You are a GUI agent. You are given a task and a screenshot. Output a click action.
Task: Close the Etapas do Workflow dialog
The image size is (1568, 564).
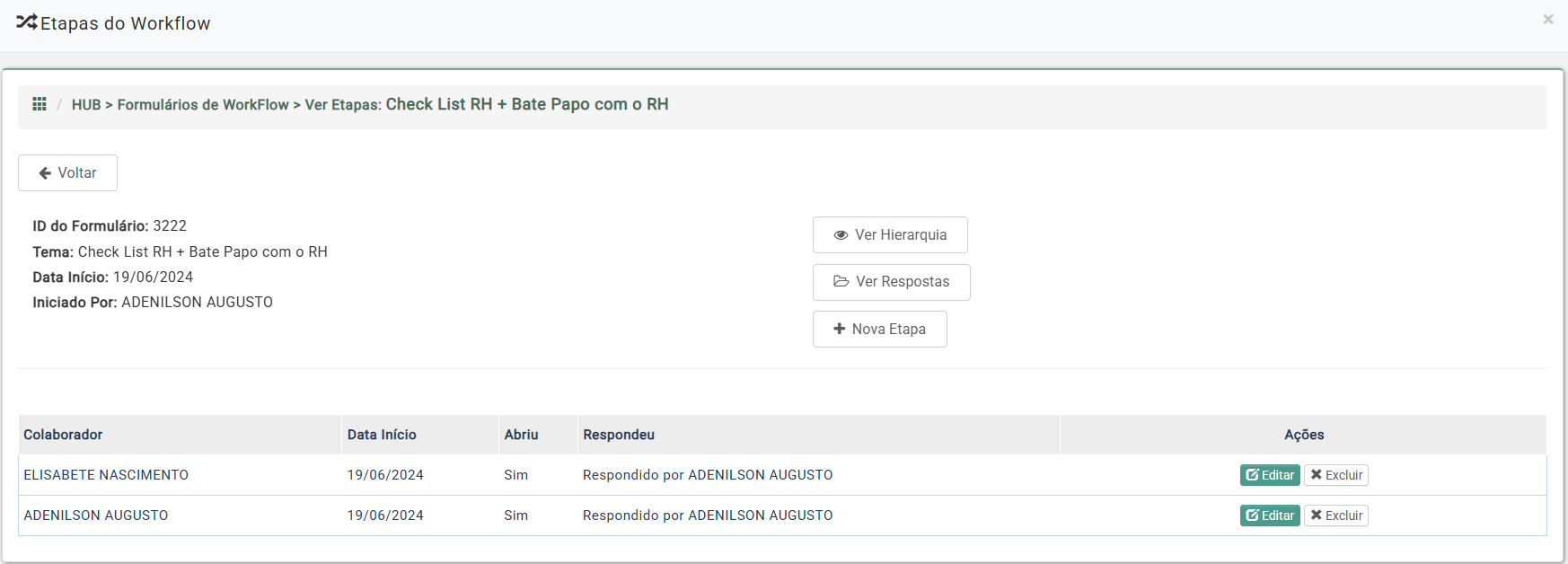[x=1548, y=20]
